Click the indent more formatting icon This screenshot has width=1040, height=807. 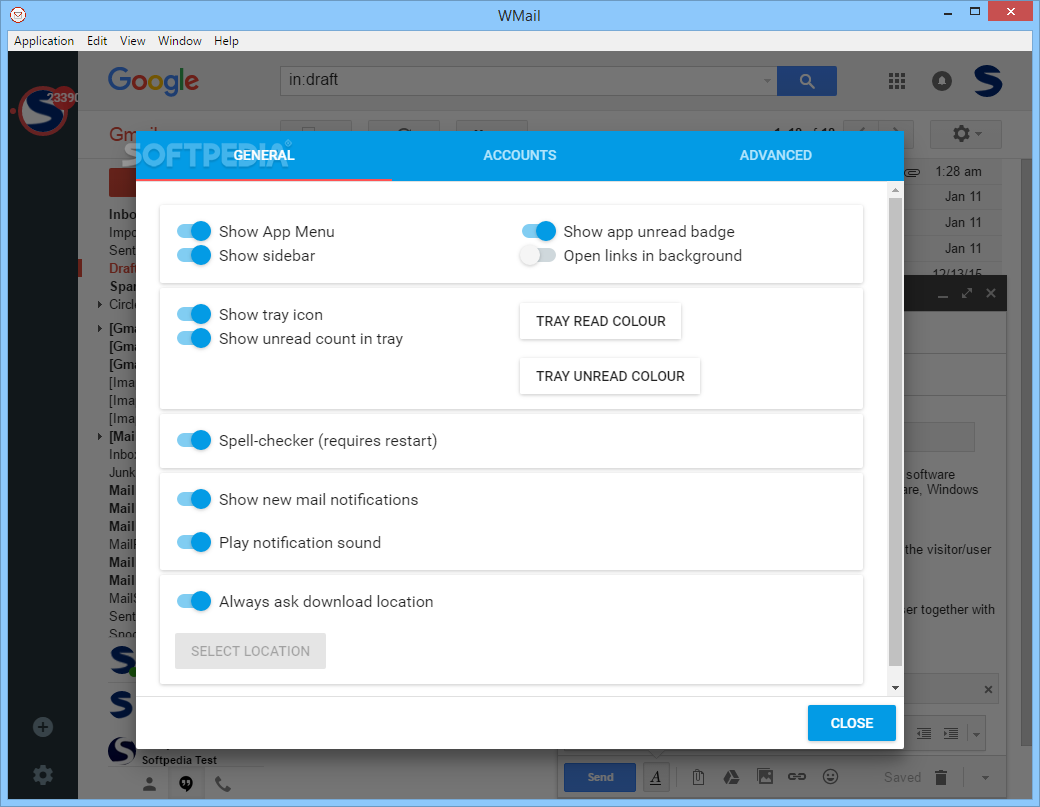[951, 733]
